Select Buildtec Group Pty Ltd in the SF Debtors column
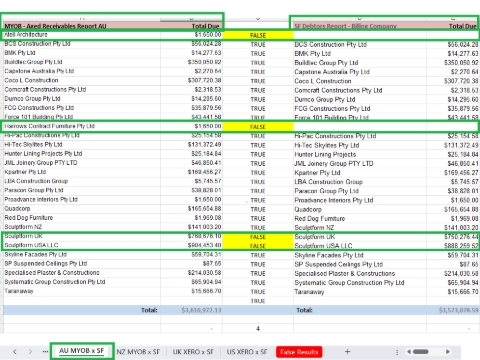480x360 pixels. coord(326,63)
